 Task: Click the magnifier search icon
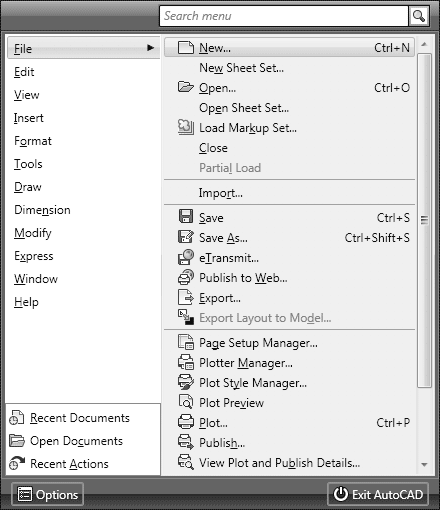[x=419, y=16]
